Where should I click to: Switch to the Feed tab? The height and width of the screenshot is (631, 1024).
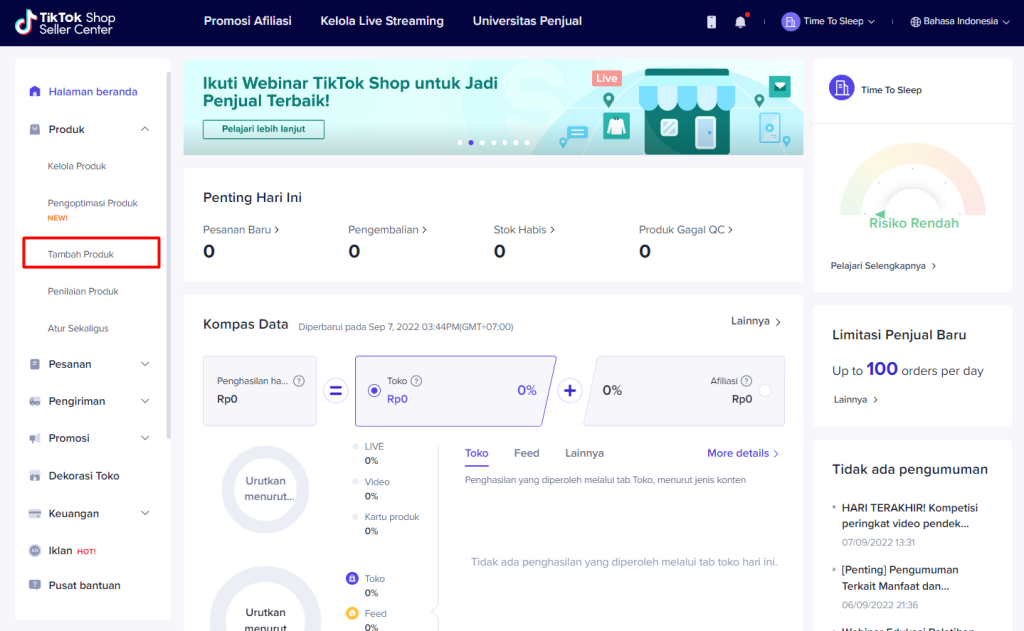click(x=526, y=453)
